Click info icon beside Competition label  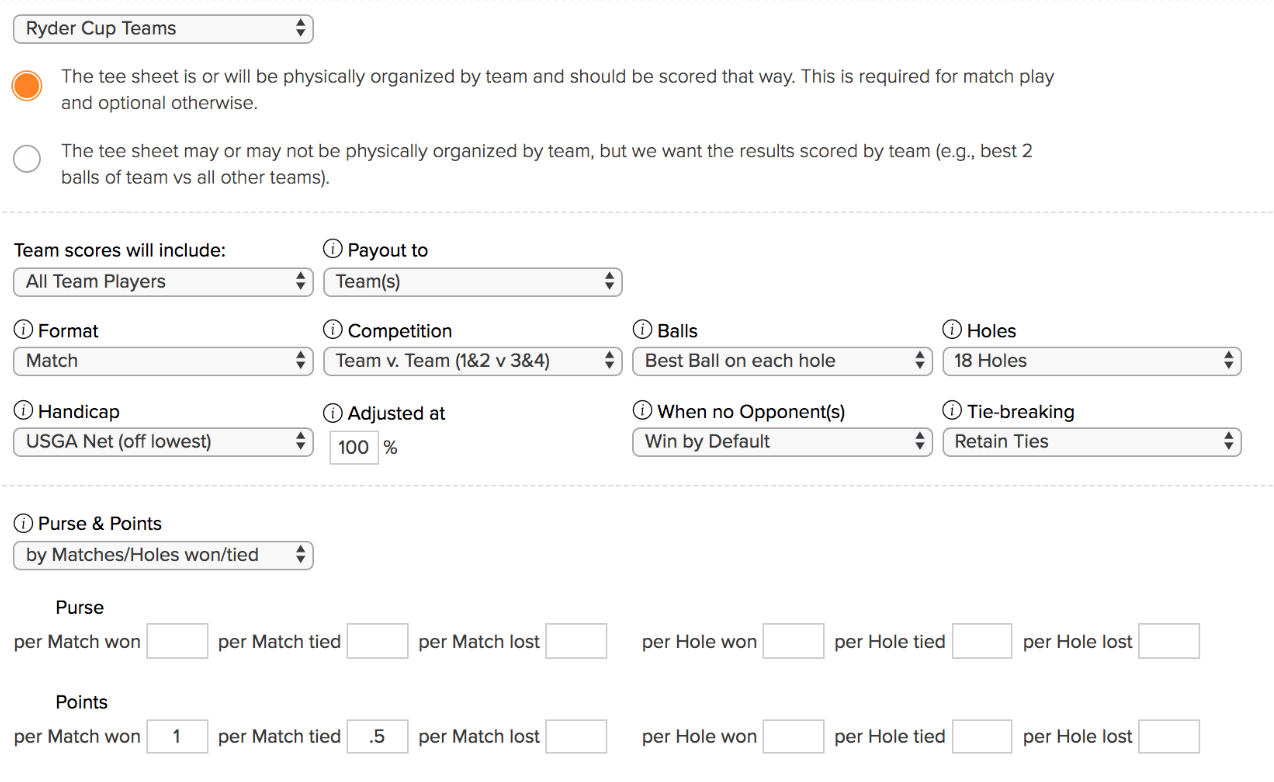pos(332,330)
